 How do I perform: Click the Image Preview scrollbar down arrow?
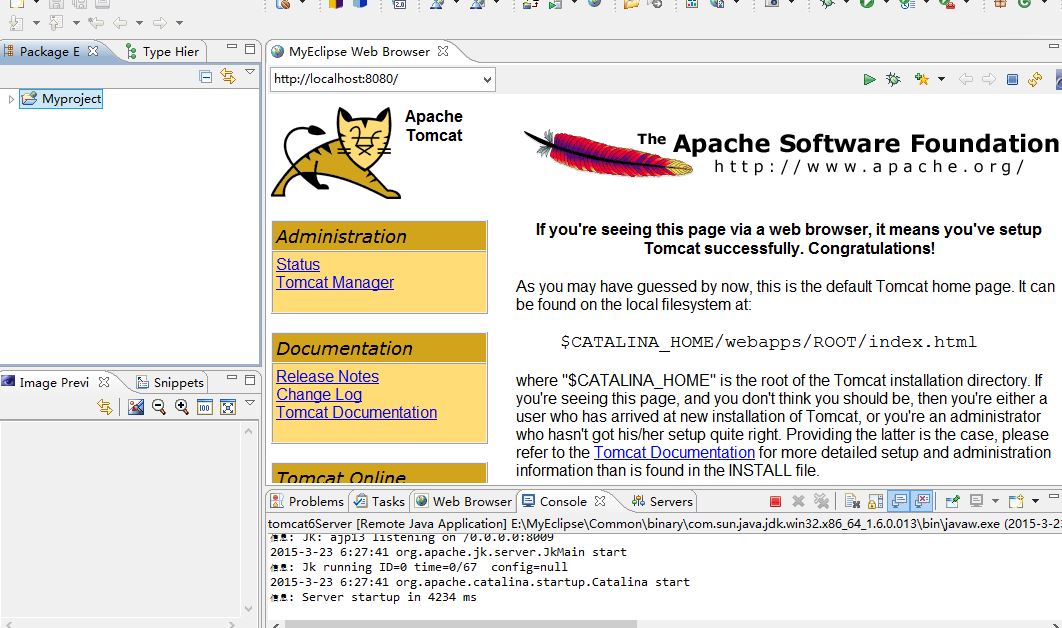click(249, 608)
